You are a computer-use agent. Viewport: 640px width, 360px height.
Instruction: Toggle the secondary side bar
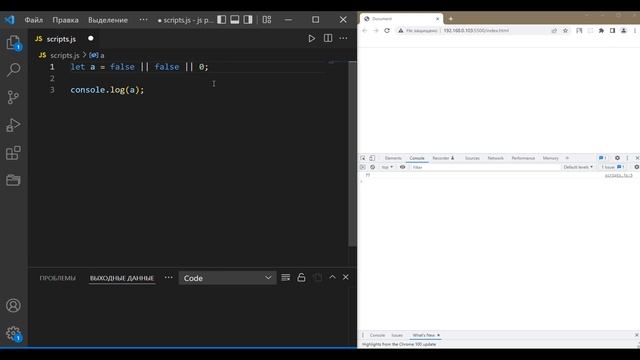(248, 20)
